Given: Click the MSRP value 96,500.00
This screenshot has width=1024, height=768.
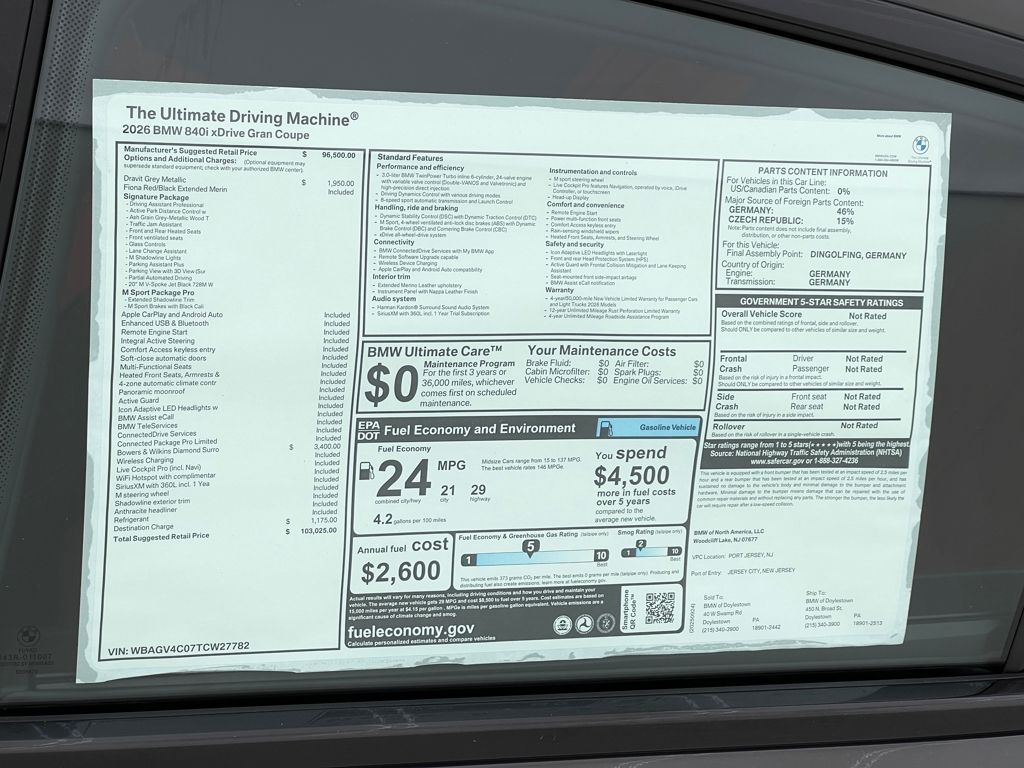Looking at the screenshot, I should tap(338, 155).
